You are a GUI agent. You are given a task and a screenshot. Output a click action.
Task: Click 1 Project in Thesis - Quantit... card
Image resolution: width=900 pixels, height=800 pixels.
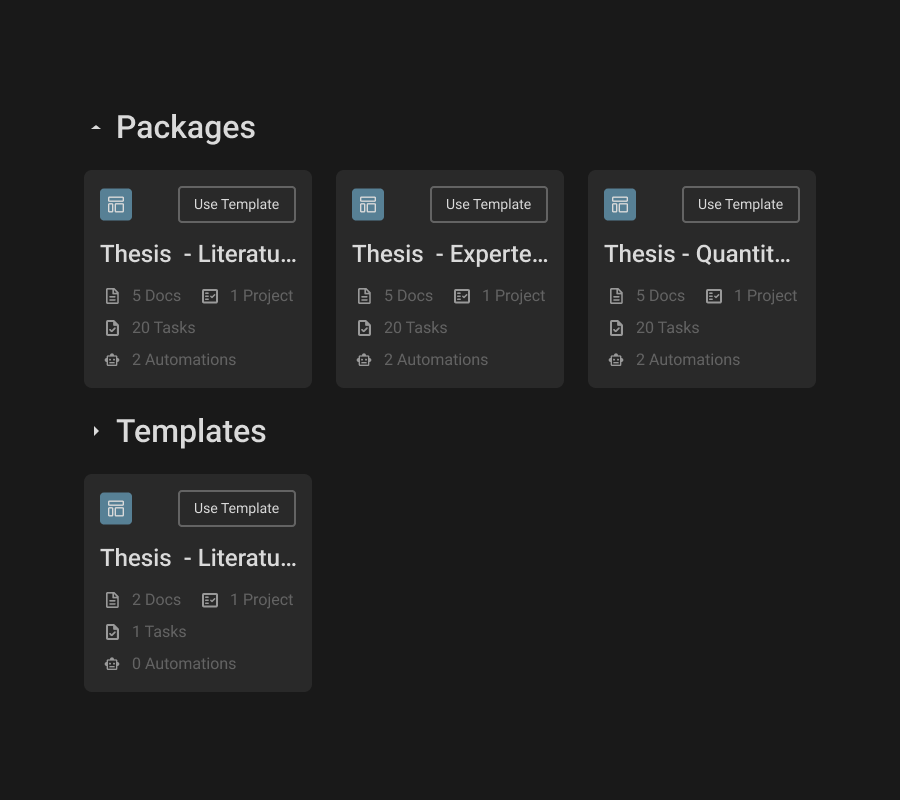[765, 296]
